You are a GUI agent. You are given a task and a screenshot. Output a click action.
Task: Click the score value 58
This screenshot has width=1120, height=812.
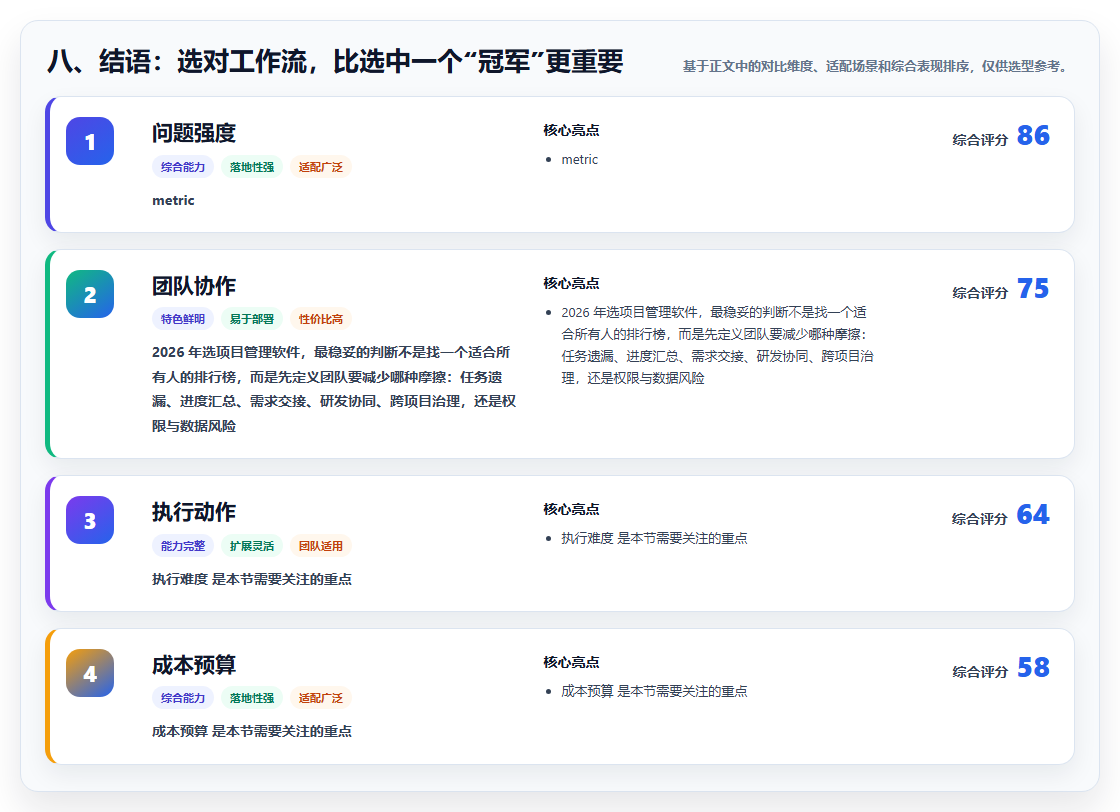click(x=1033, y=667)
